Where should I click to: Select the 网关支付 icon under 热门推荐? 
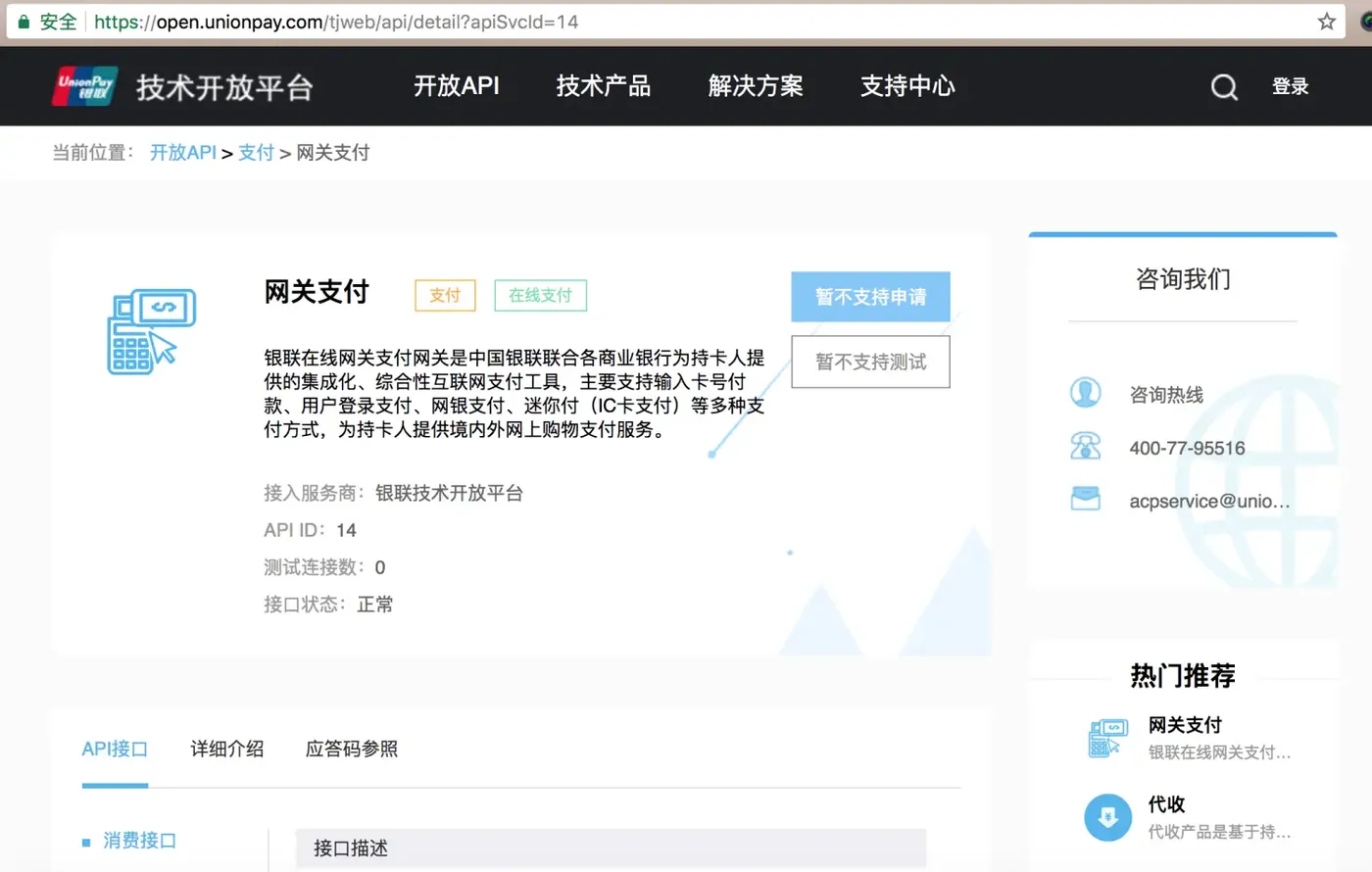click(x=1107, y=739)
